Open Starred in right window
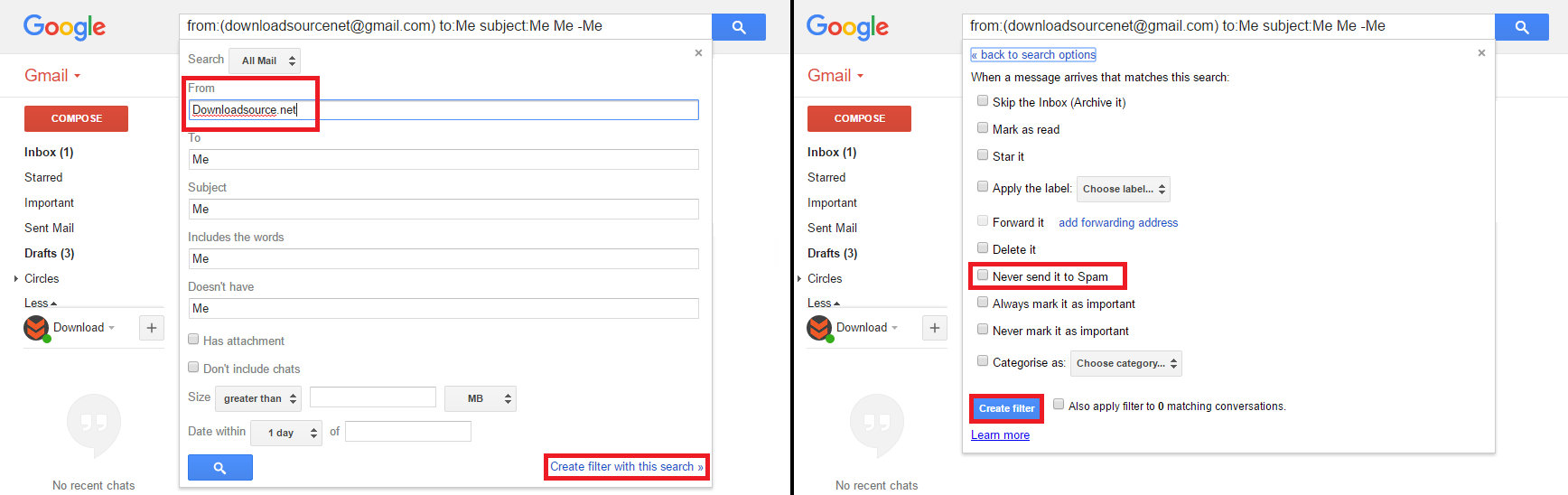Viewport: 1568px width, 495px height. (x=826, y=178)
